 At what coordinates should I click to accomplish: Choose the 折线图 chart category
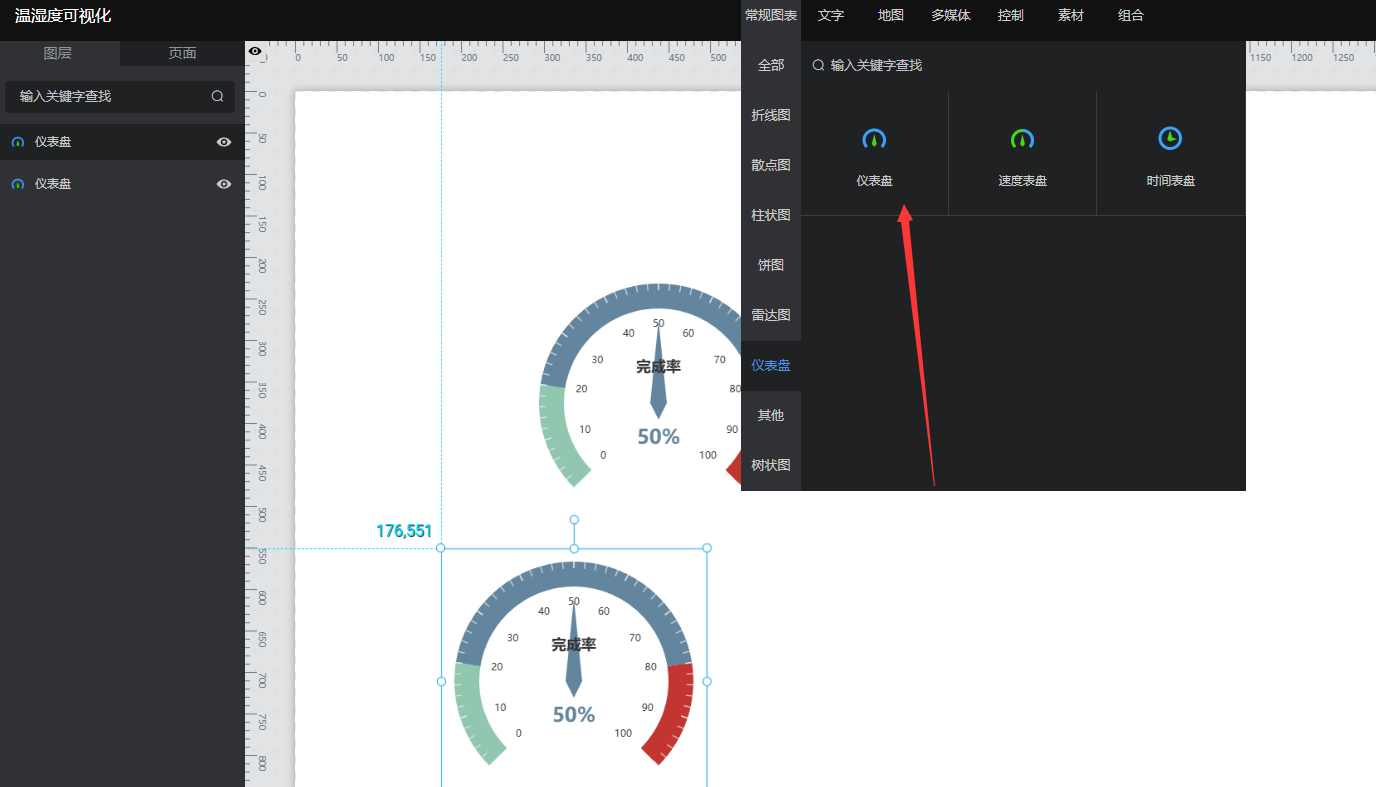tap(771, 116)
